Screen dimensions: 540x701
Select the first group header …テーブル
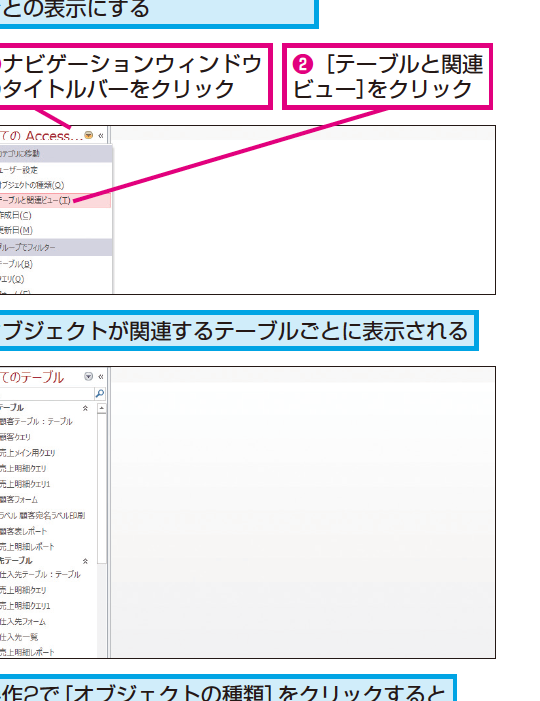point(12,408)
